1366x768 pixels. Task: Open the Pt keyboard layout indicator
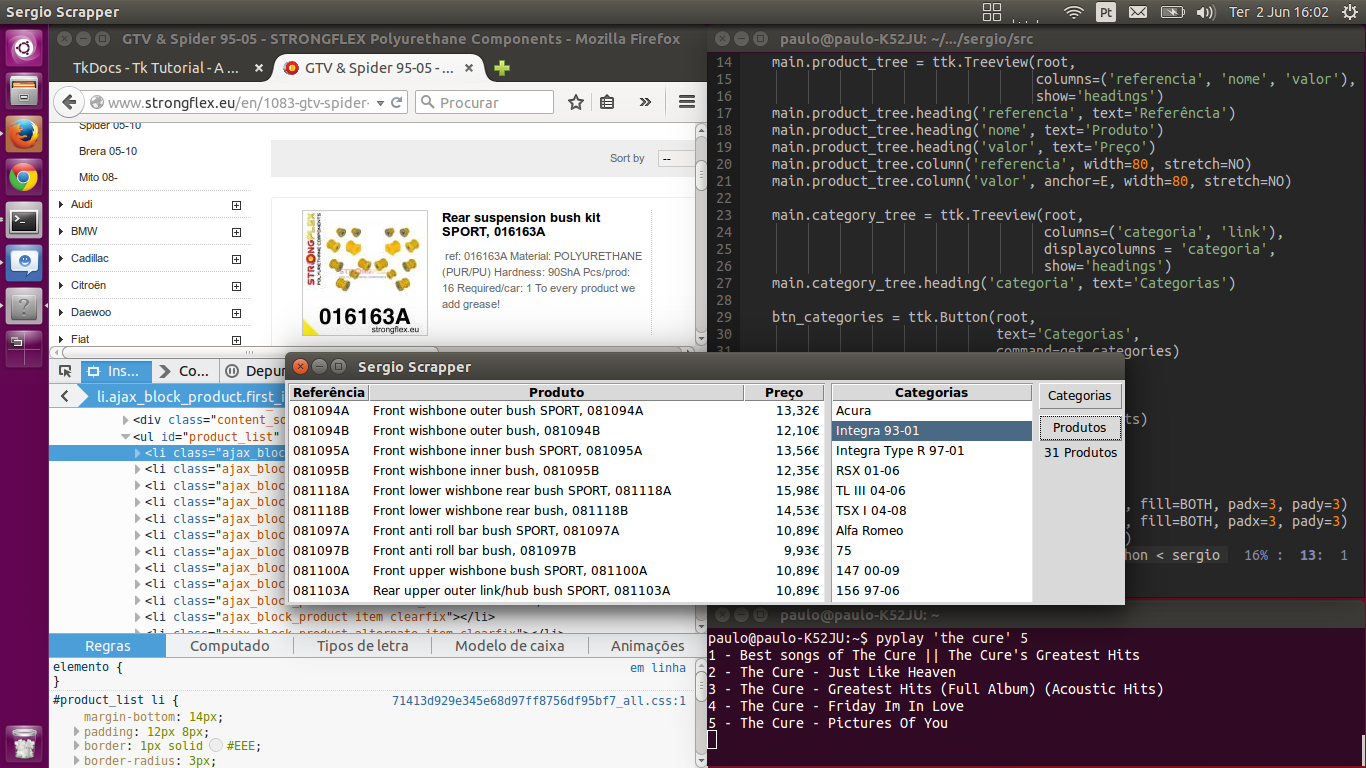point(1106,12)
